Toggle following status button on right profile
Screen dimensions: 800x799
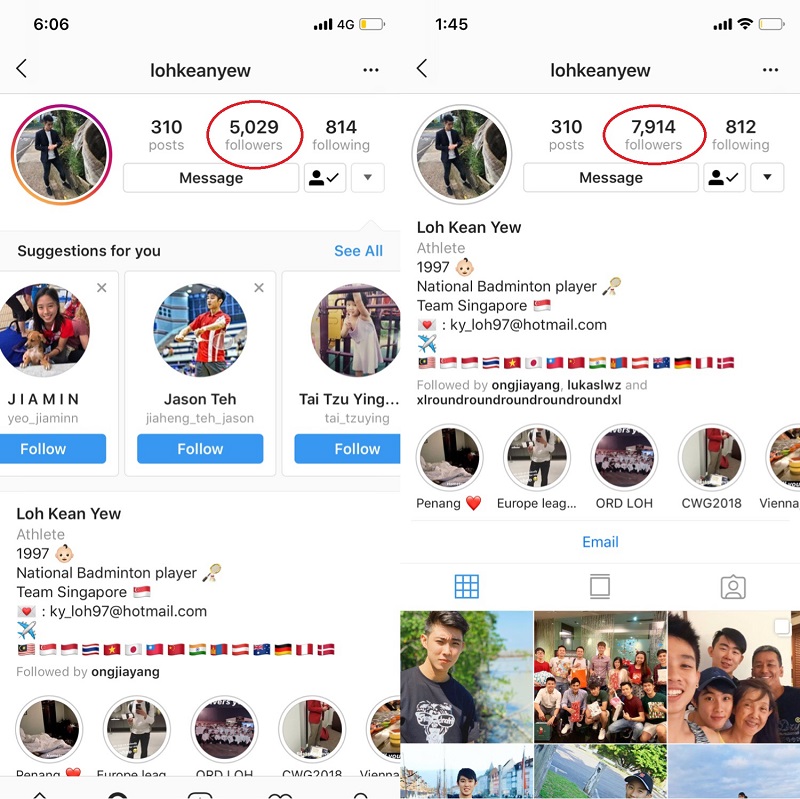[724, 177]
